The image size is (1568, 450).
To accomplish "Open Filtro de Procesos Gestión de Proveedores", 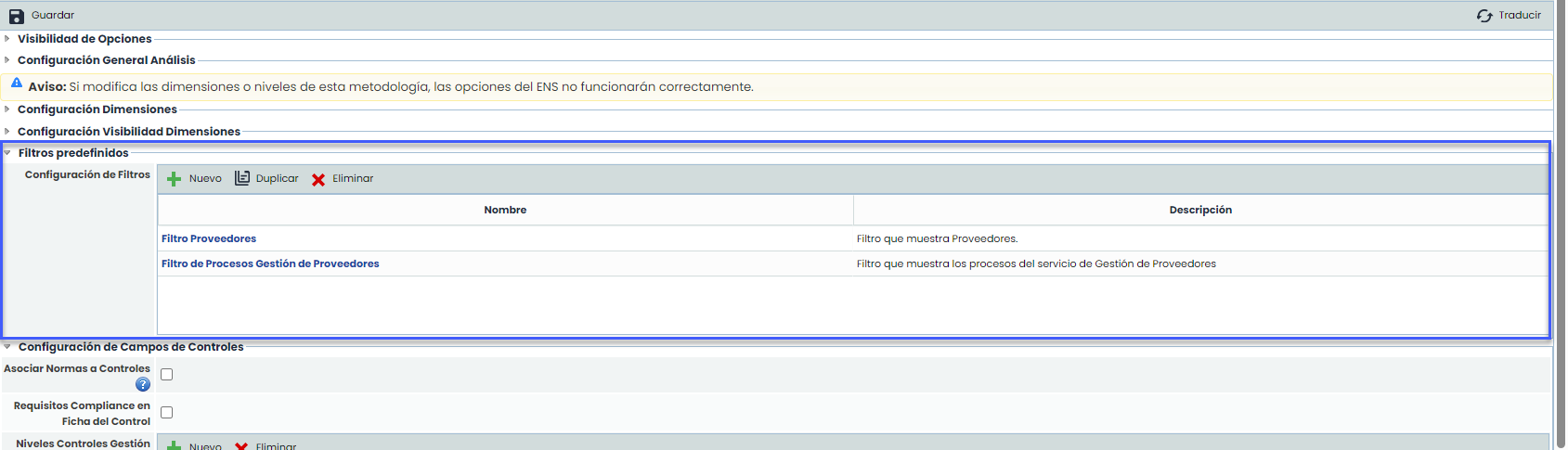I will [x=270, y=264].
